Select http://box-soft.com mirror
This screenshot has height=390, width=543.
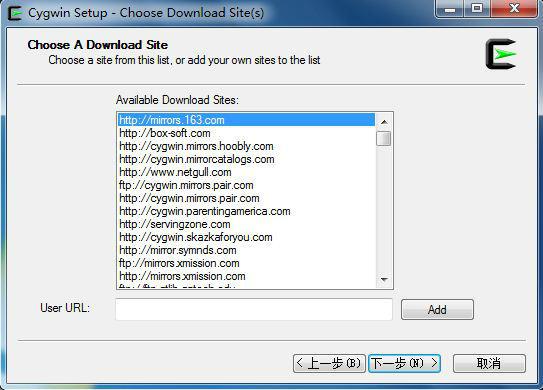[x=246, y=133]
